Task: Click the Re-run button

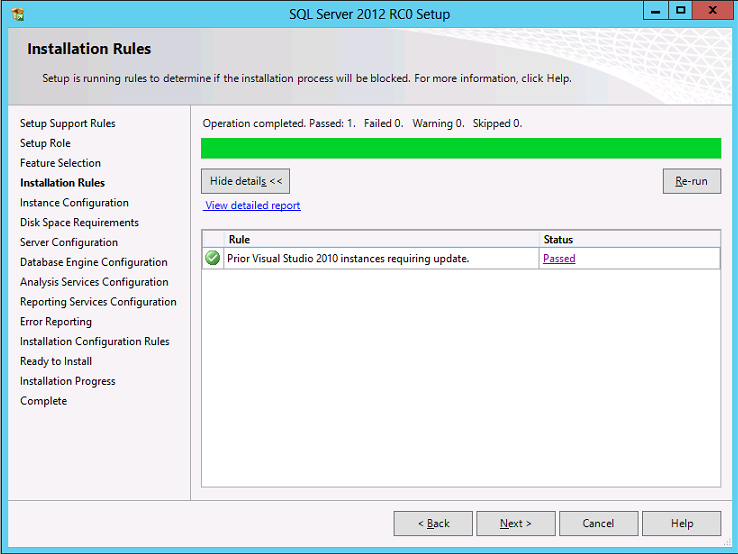Action: [691, 181]
